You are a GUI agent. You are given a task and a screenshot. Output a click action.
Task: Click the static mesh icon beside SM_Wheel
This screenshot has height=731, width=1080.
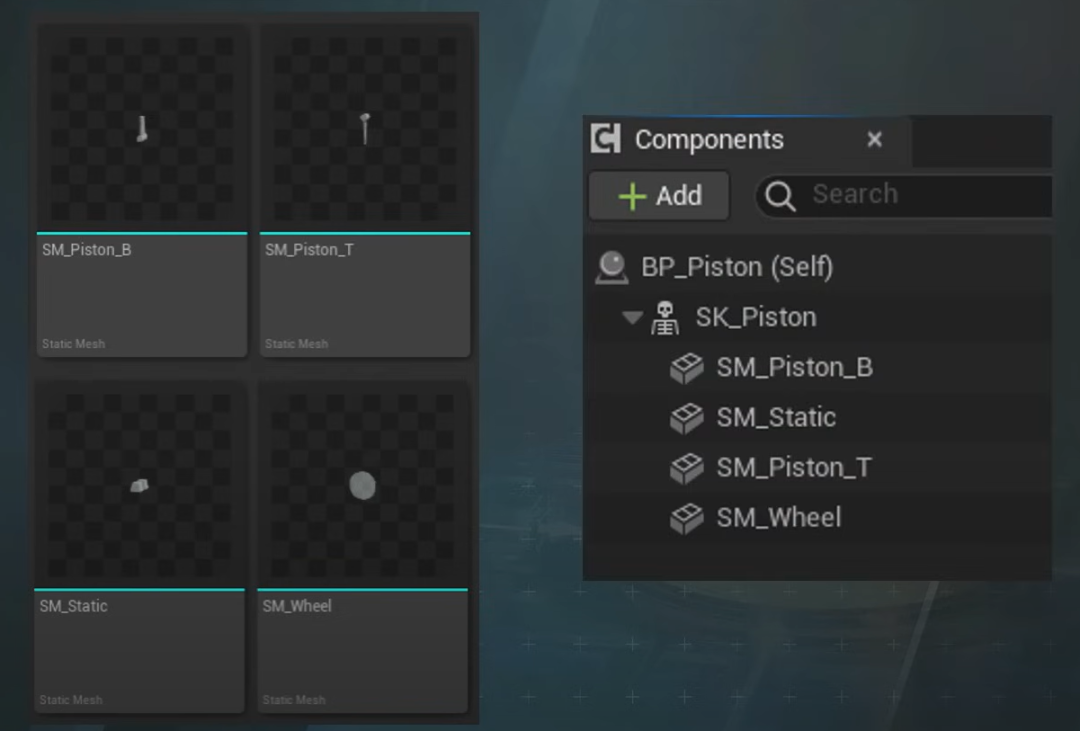pyautogui.click(x=687, y=519)
